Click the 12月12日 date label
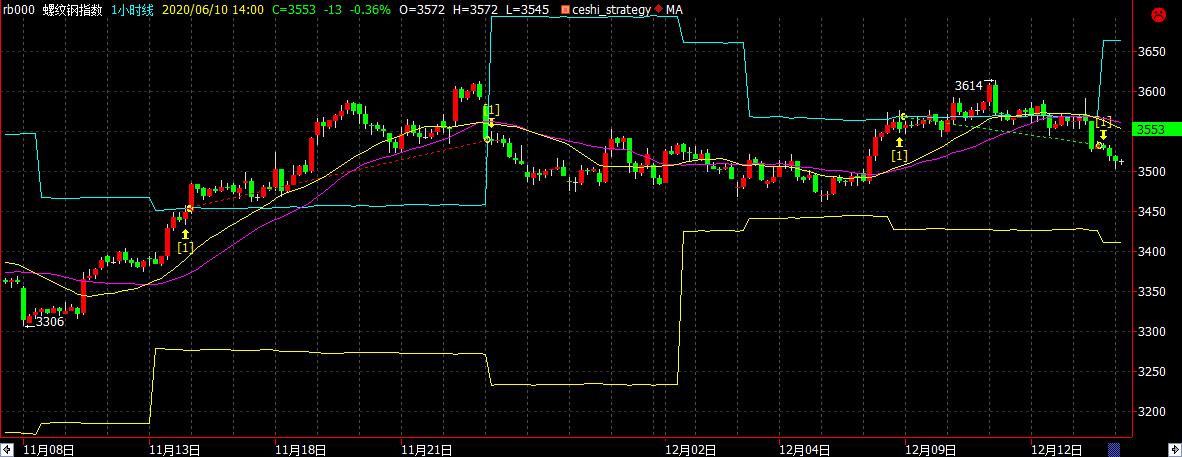1182x457 pixels. (x=1057, y=450)
